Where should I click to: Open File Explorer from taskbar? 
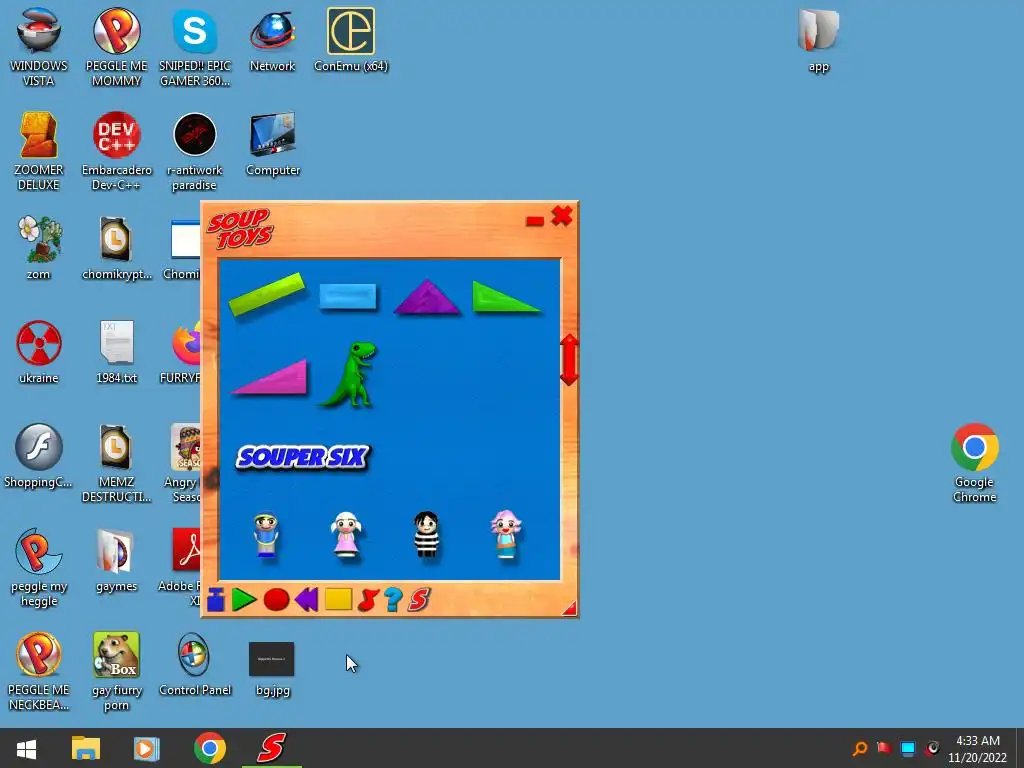86,748
